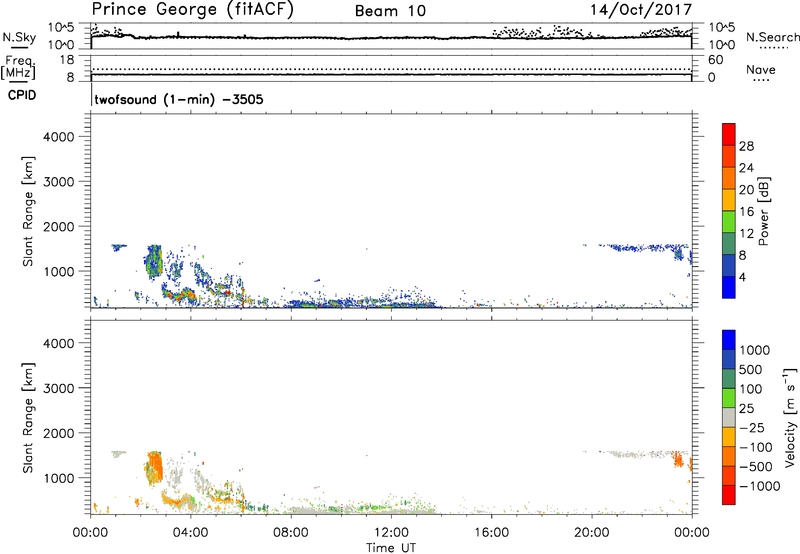Viewport: 800px width, 554px height.
Task: Click the power panel 'Slant Range [km]' label
Action: [x=28, y=211]
